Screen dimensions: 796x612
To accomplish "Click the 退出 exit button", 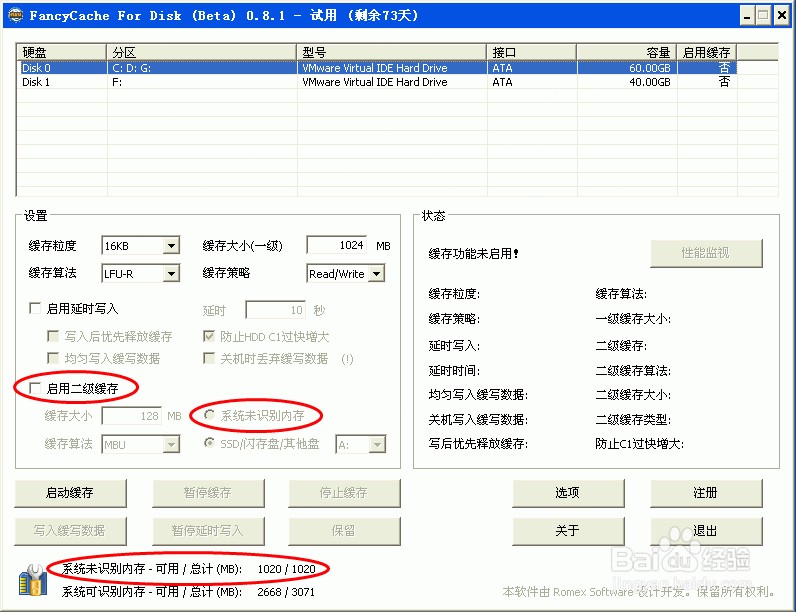I will [x=706, y=531].
